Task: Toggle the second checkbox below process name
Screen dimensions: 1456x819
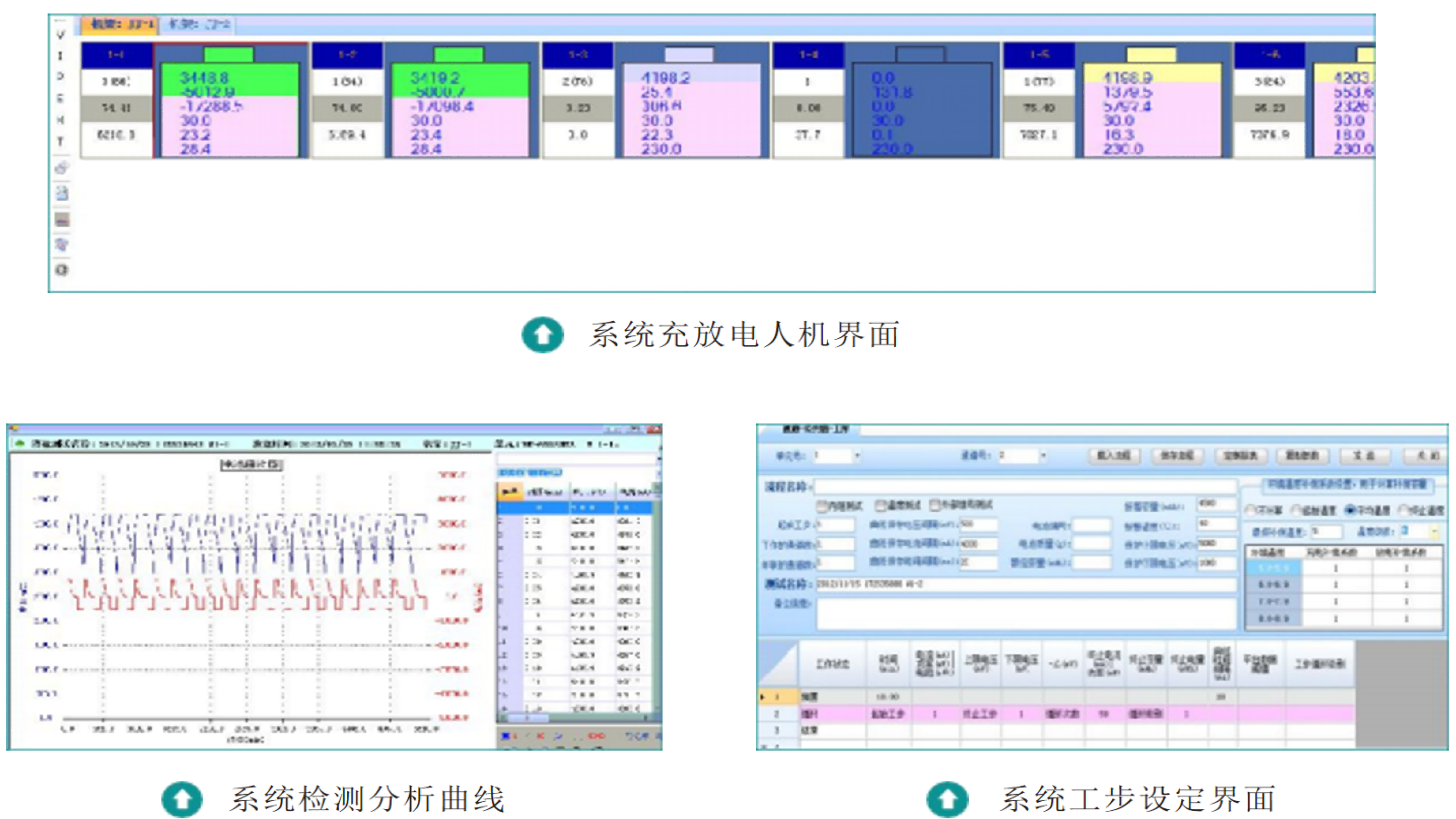Action: click(x=881, y=505)
